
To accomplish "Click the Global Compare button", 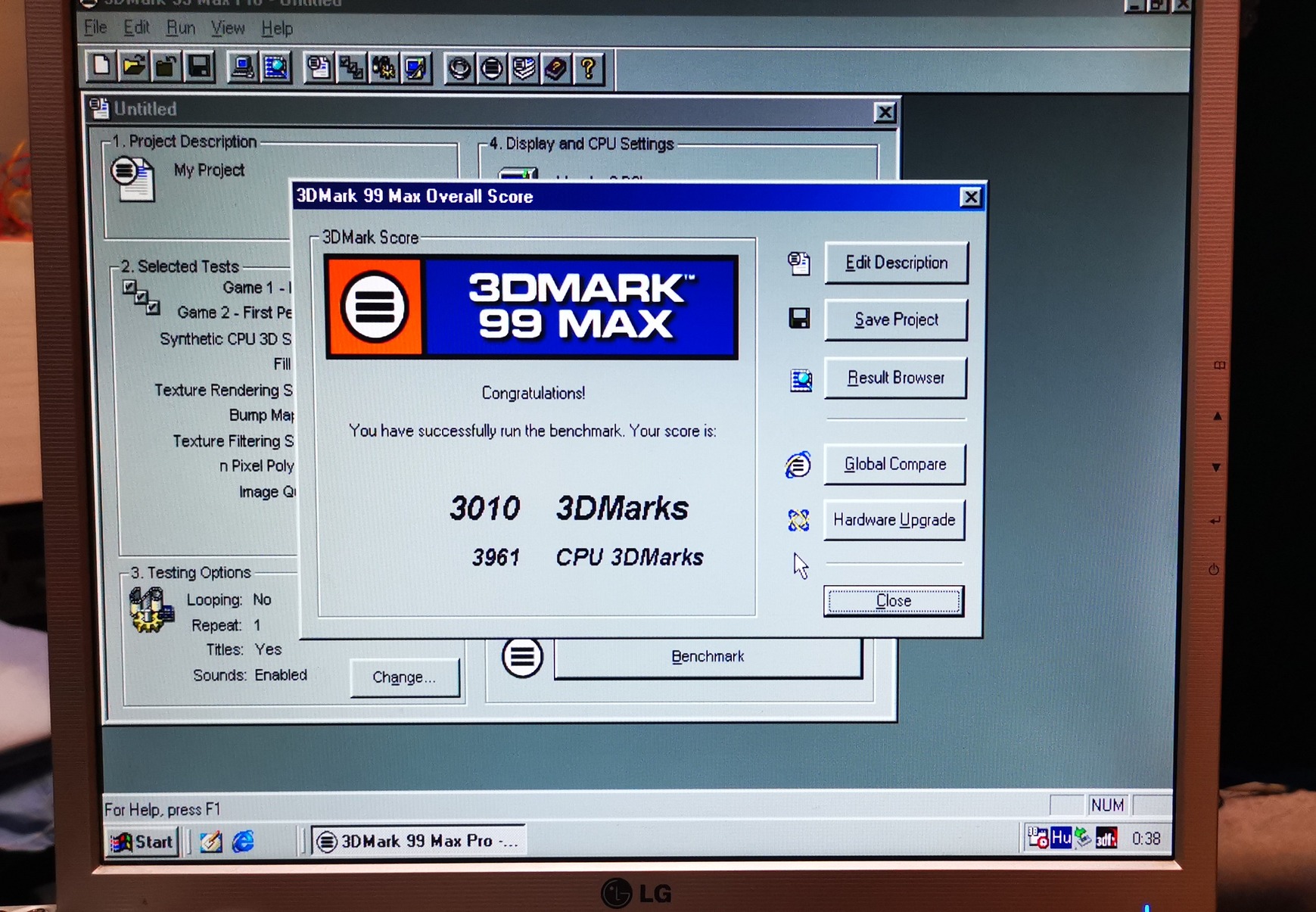I will click(894, 464).
